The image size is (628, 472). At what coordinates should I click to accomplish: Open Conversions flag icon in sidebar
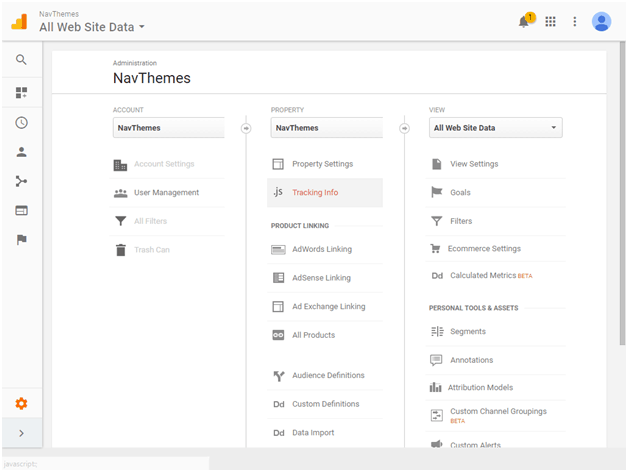[21, 240]
